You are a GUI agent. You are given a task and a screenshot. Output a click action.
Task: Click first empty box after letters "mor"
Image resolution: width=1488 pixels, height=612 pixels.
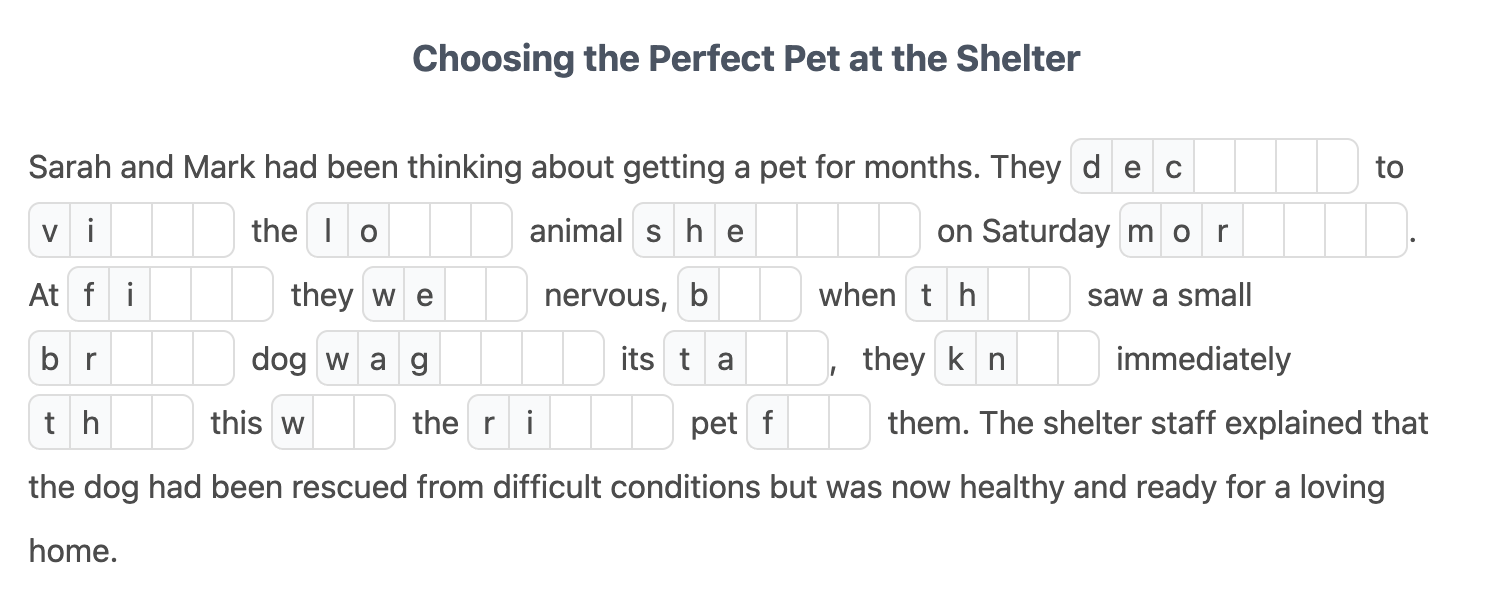pos(1263,231)
